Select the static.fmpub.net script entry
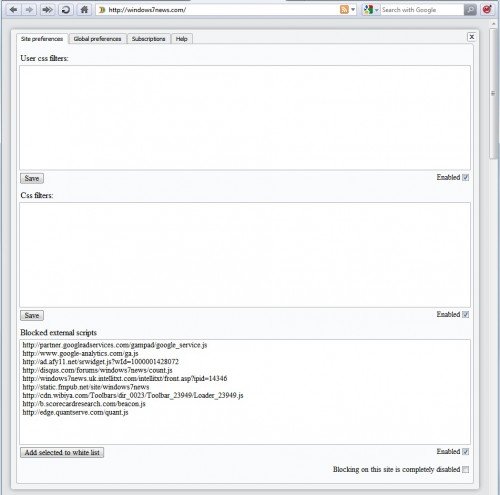This screenshot has height=495, width=500. coord(86,387)
